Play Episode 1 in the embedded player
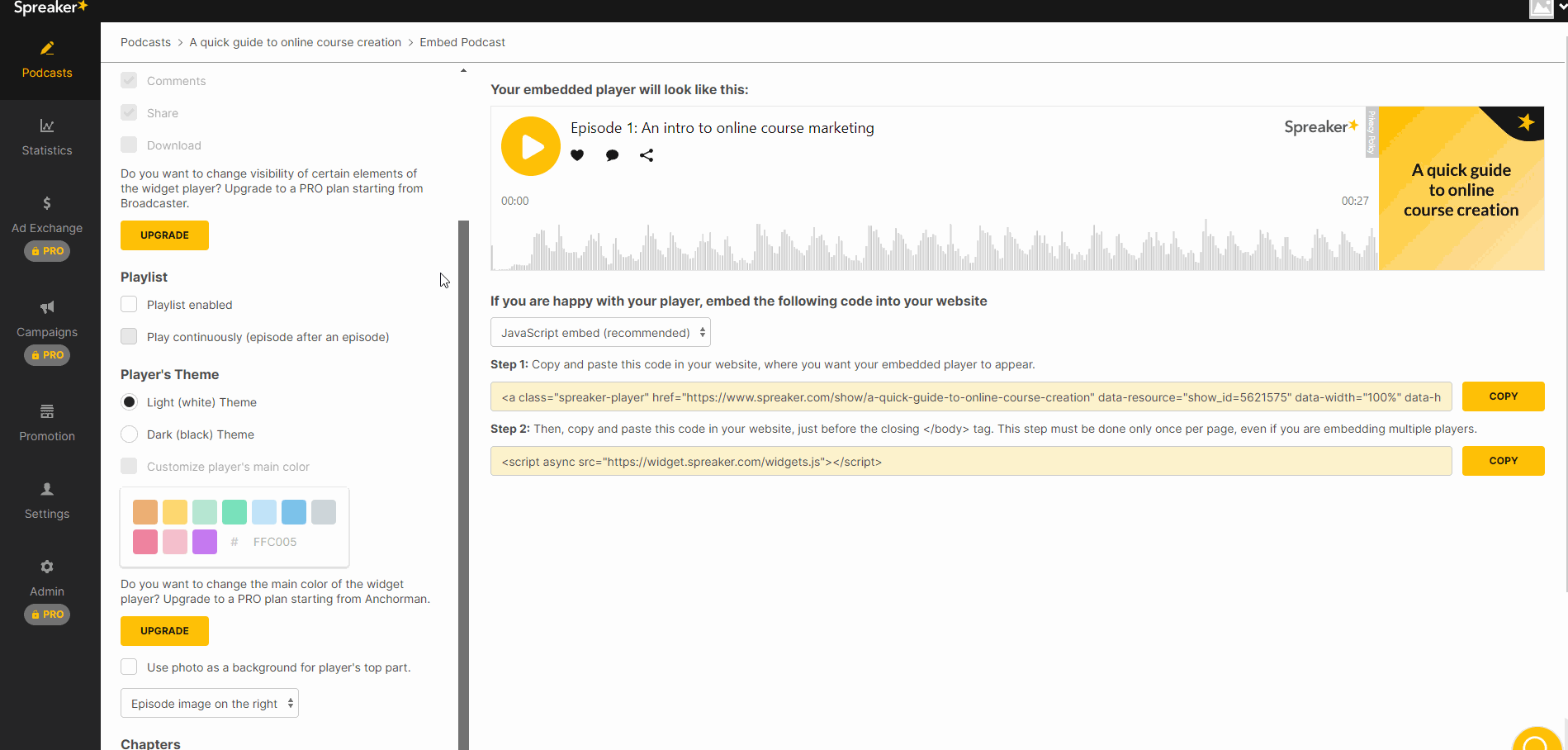Screen dimensions: 1568x750 [x=531, y=146]
